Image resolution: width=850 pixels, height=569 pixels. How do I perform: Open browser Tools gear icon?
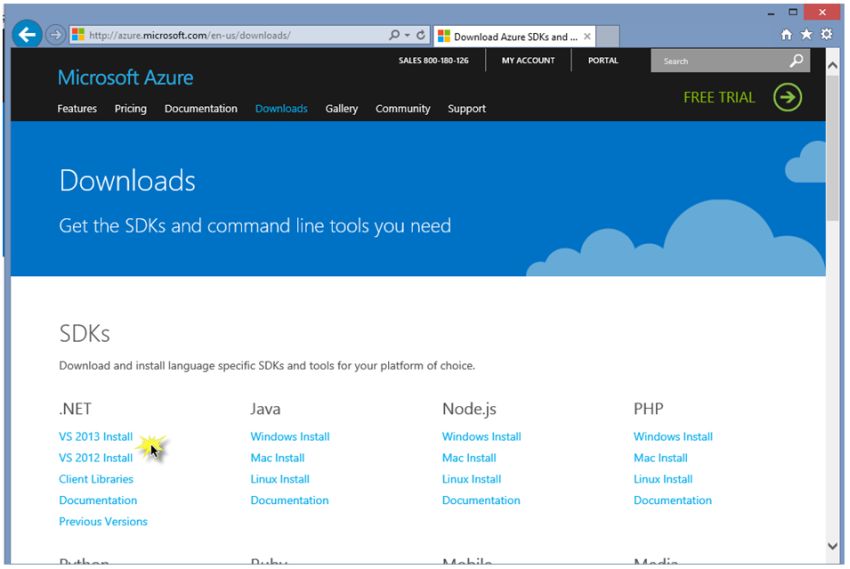[x=826, y=34]
